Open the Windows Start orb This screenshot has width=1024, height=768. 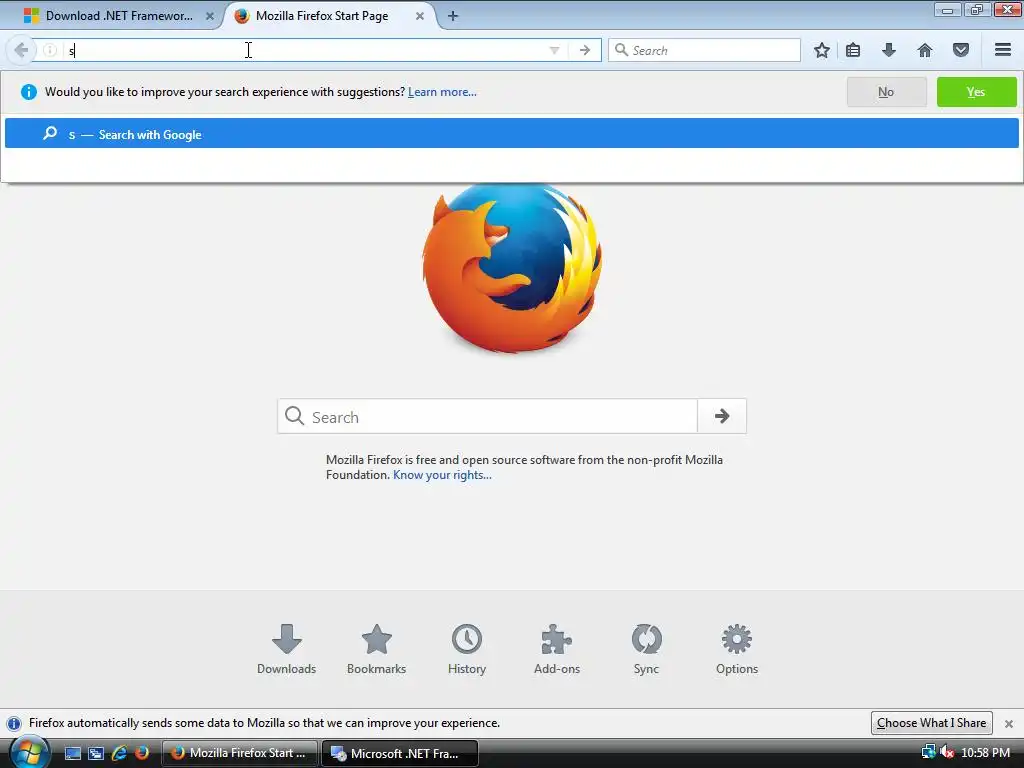[29, 754]
